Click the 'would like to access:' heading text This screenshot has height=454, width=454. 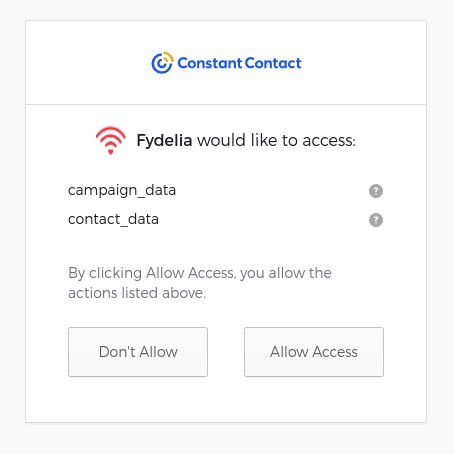point(276,140)
